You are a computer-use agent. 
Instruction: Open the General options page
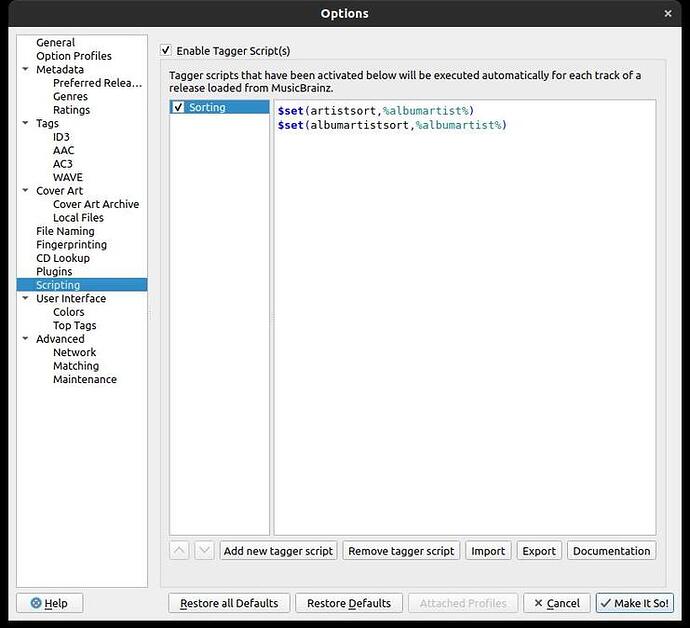pyautogui.click(x=55, y=42)
